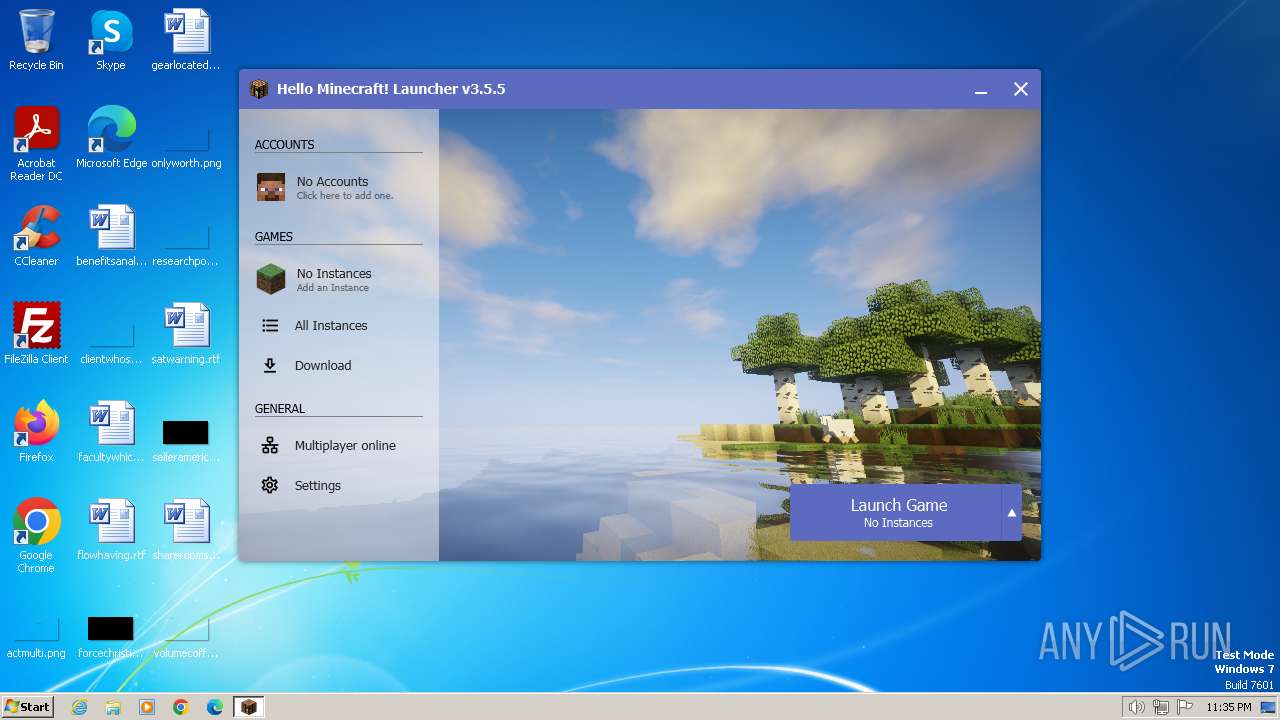Launch Microsoft Edge from the taskbar
1280x720 pixels.
215,707
